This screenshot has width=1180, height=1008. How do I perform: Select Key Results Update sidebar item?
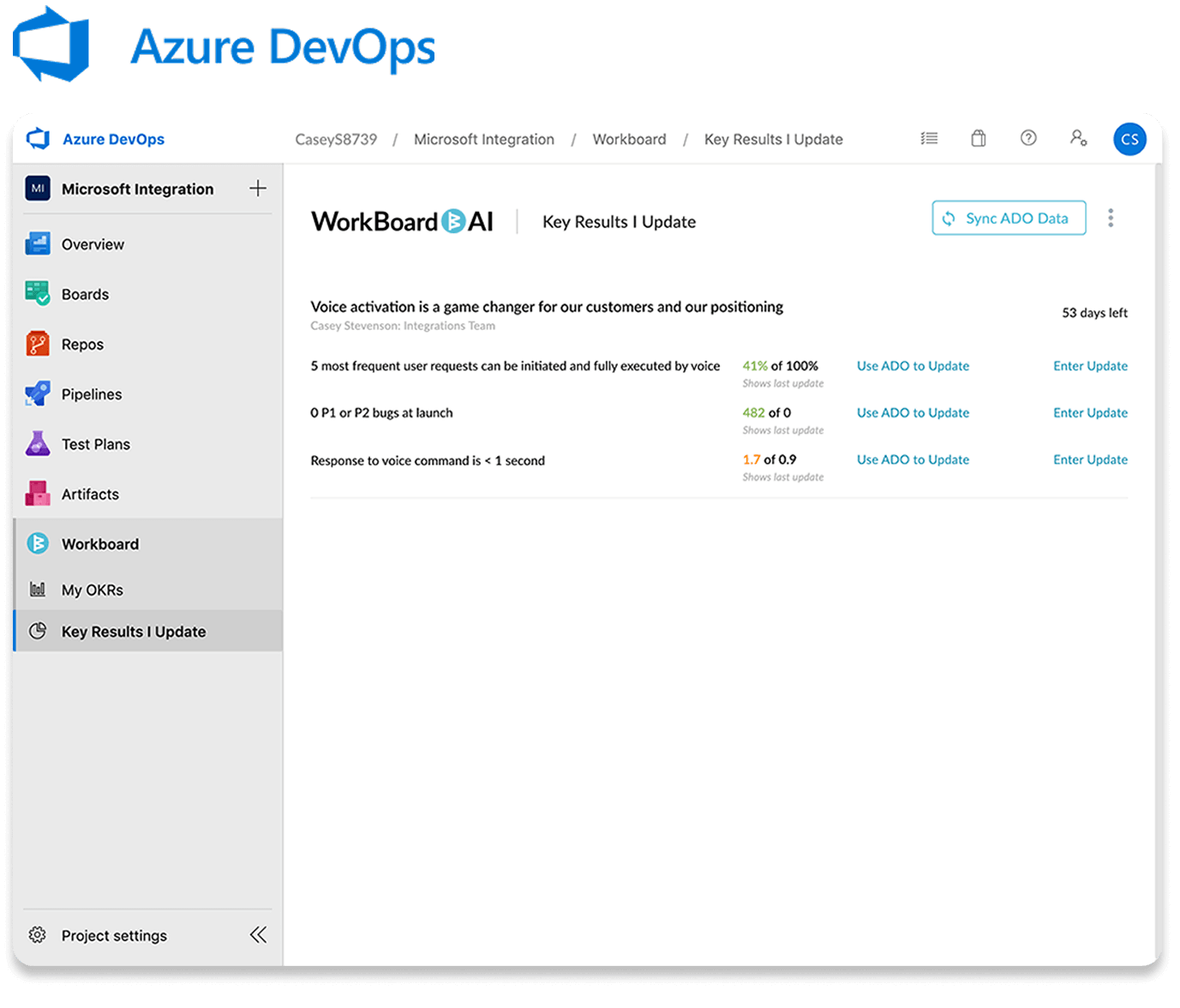(147, 632)
